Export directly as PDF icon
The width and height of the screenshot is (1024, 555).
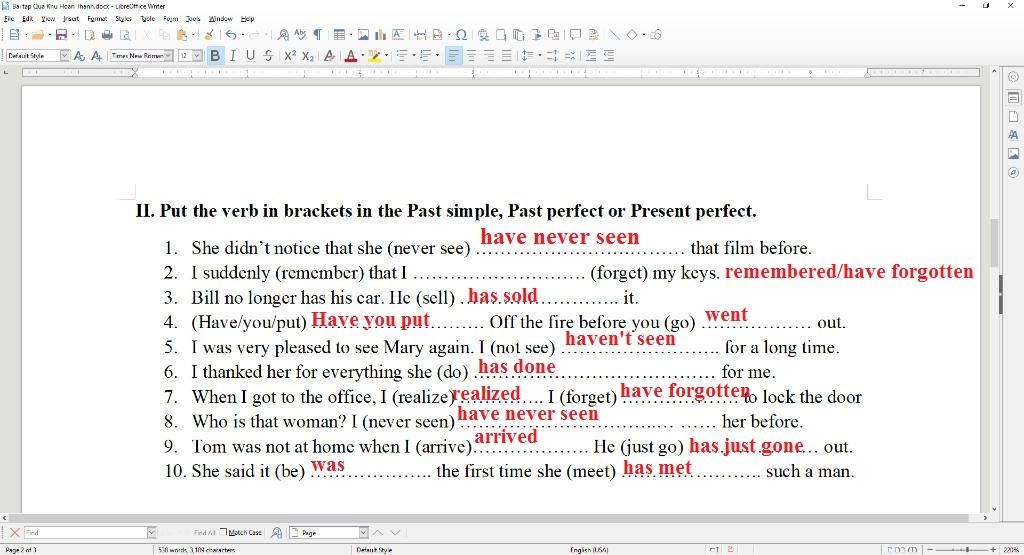pyautogui.click(x=90, y=35)
